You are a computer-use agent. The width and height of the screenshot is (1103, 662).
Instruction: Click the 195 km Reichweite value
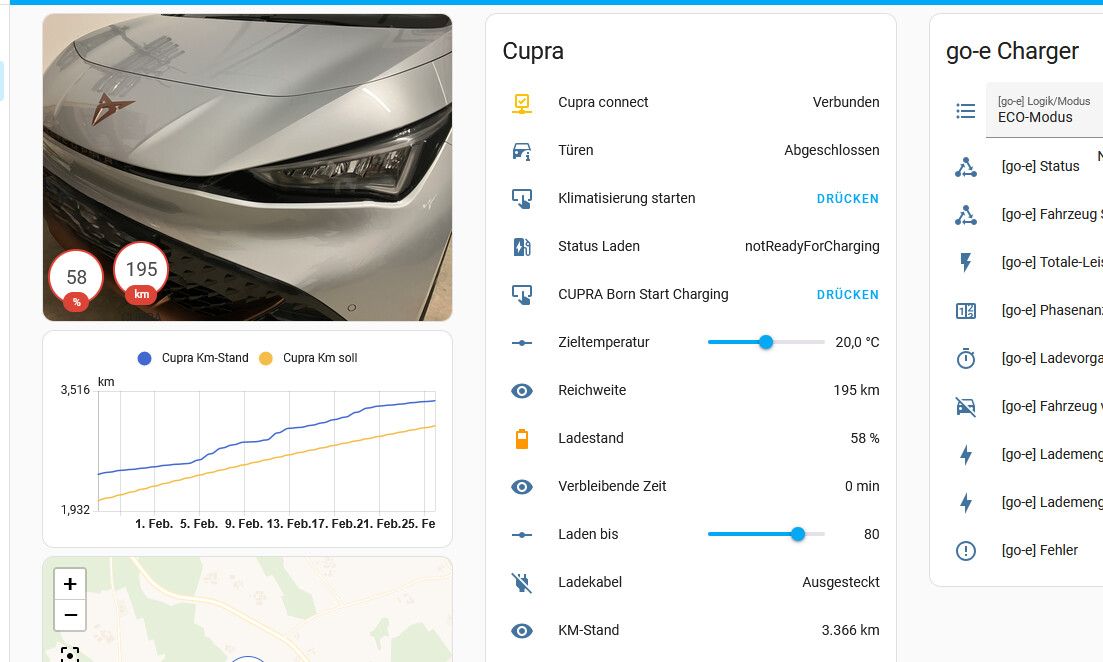(x=856, y=390)
